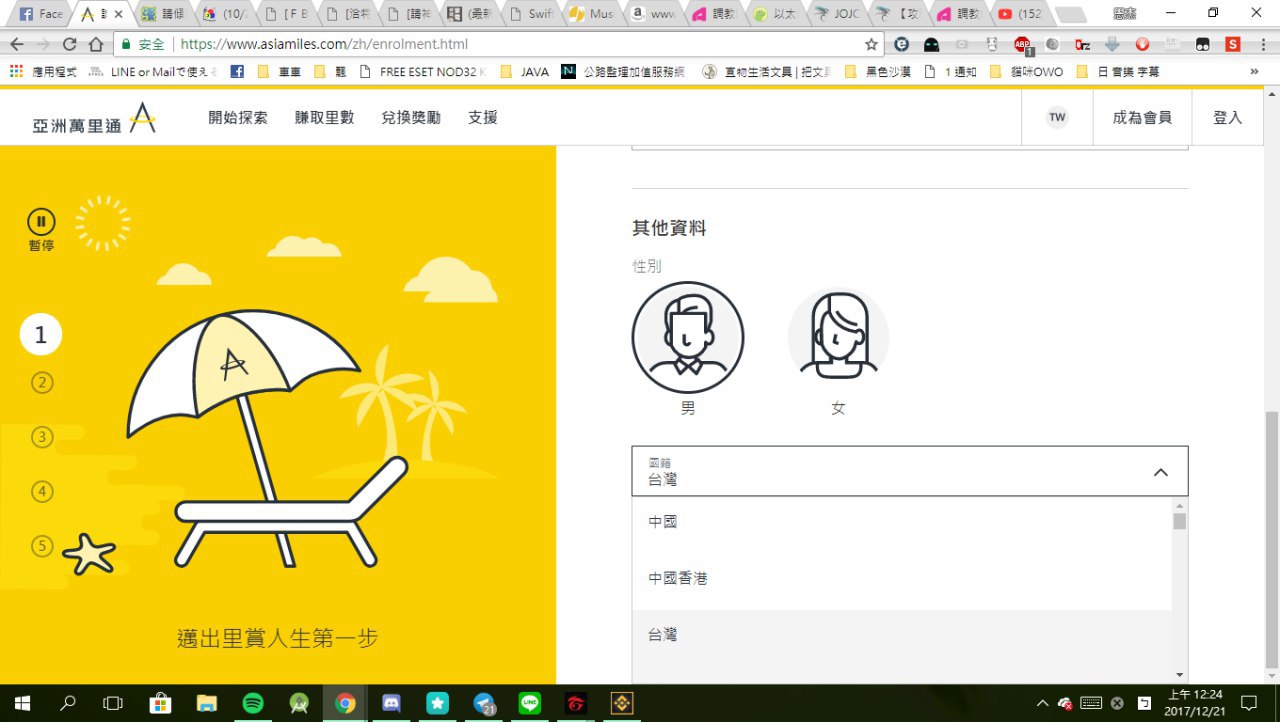Open the 開始探索 menu
Viewport: 1280px width, 722px height.
(x=238, y=118)
